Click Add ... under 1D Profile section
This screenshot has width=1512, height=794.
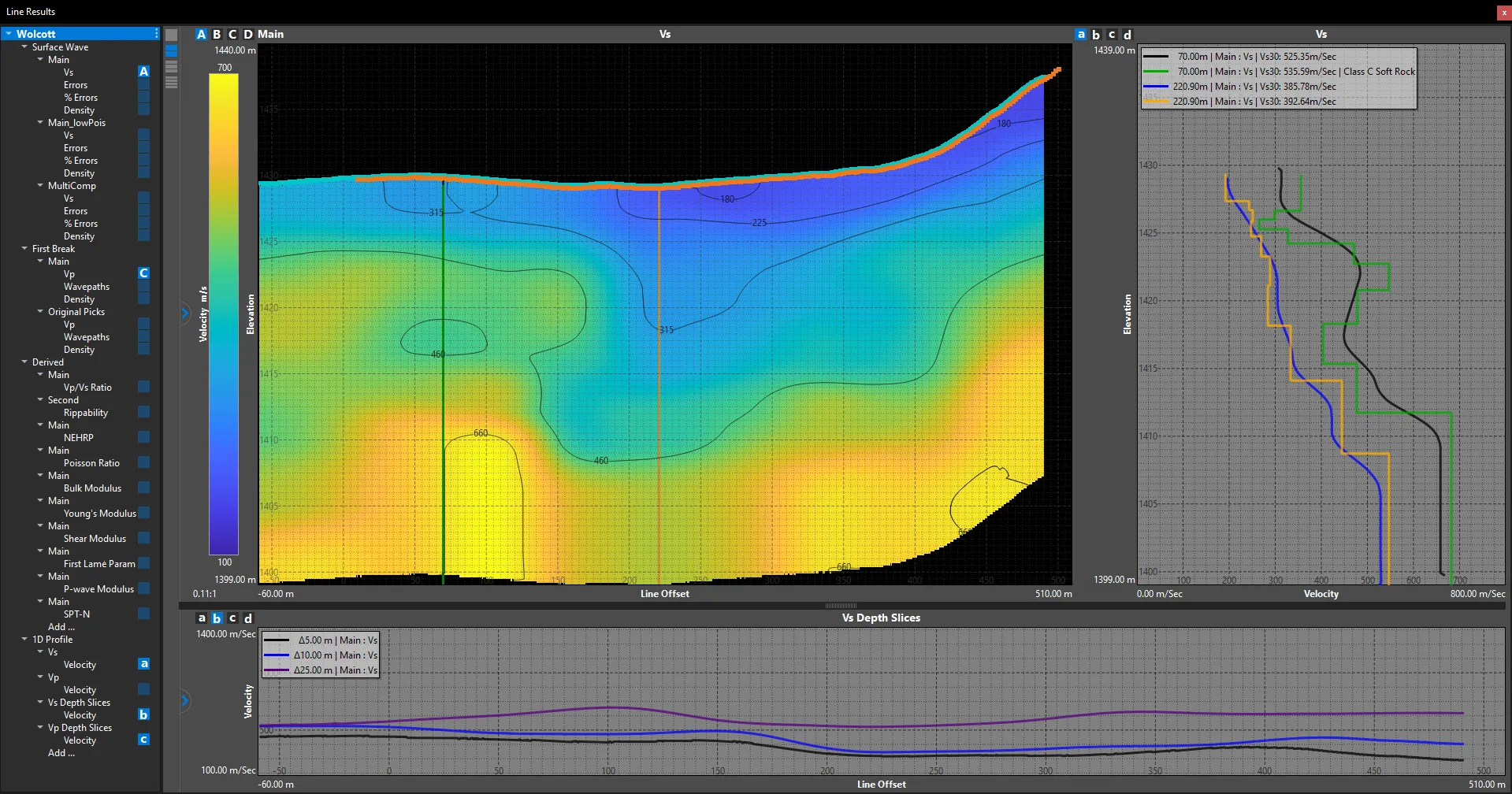coord(61,753)
